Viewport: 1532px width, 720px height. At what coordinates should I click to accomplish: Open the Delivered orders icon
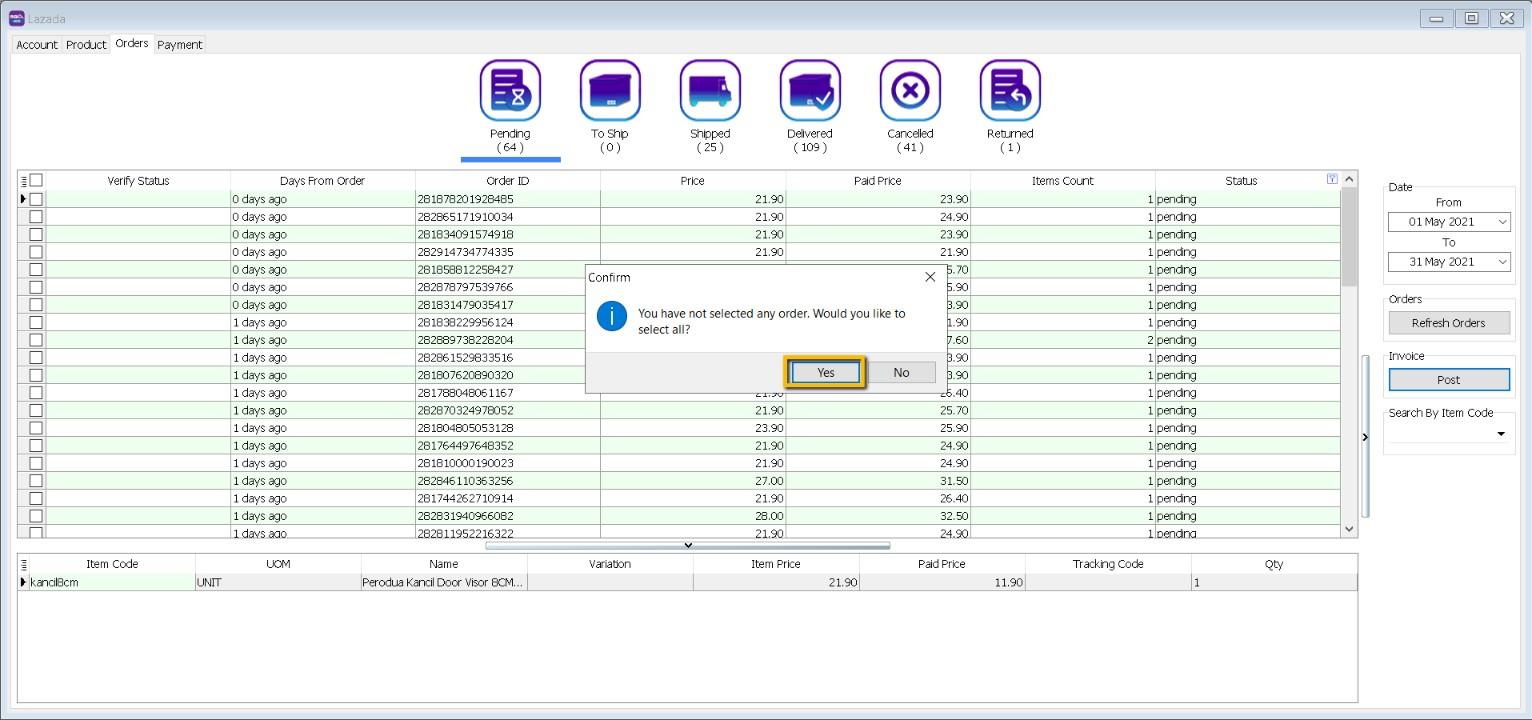coord(810,91)
